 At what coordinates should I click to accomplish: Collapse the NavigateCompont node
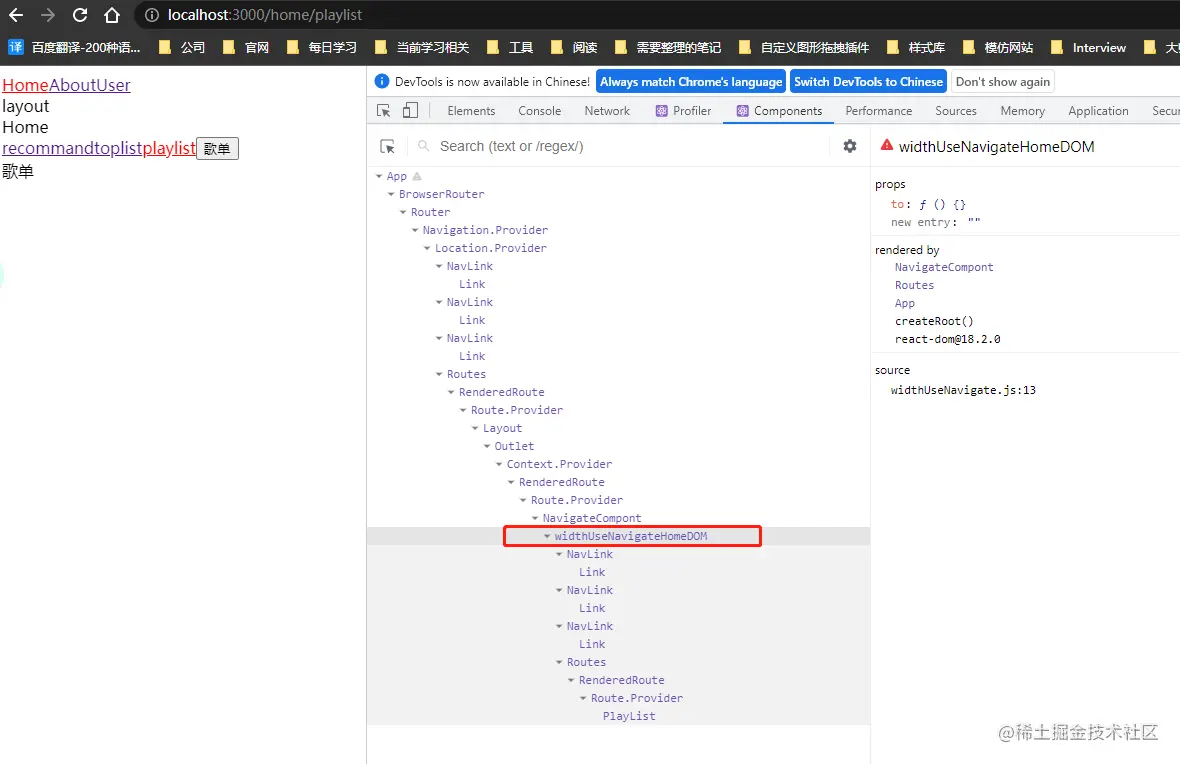coord(536,519)
